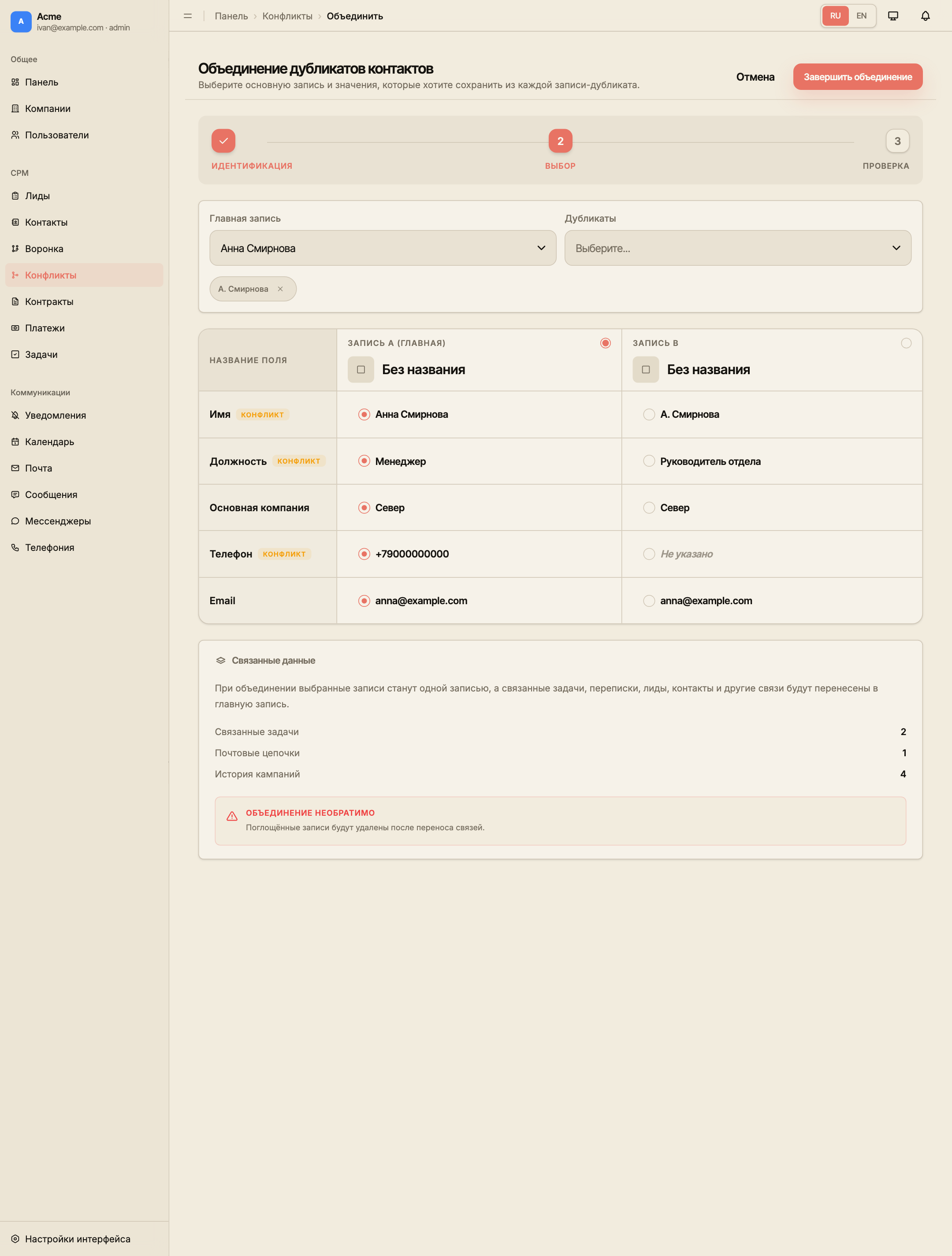Screen dimensions: 952x1256
Task: Click the sidebar collapse icon in header
Action: pos(188,16)
